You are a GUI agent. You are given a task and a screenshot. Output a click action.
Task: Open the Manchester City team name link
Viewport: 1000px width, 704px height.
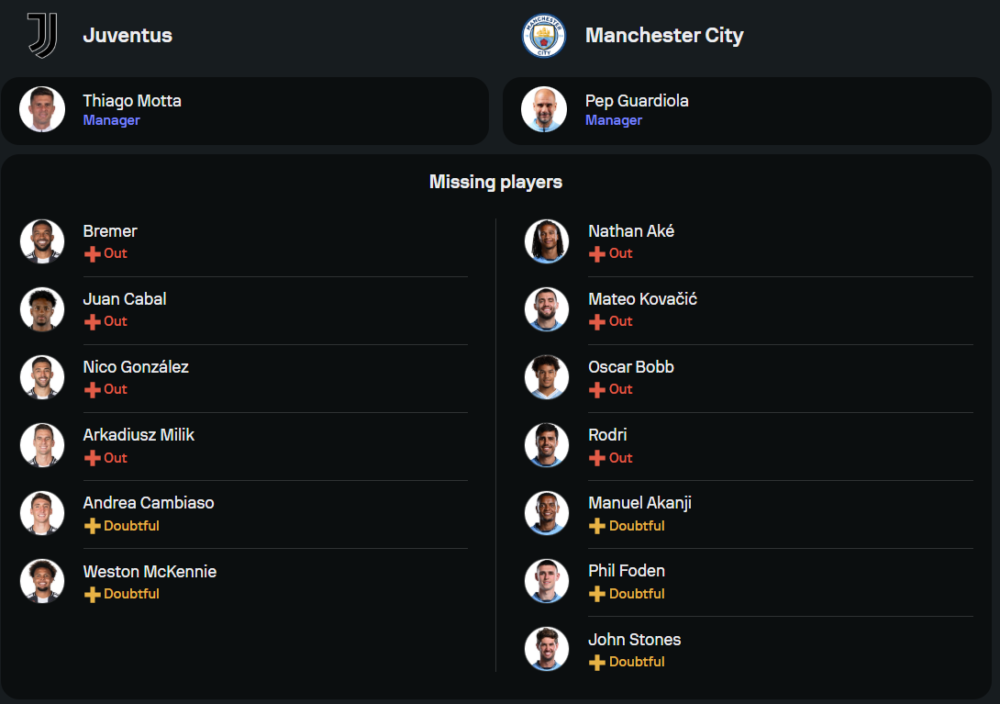pyautogui.click(x=664, y=35)
